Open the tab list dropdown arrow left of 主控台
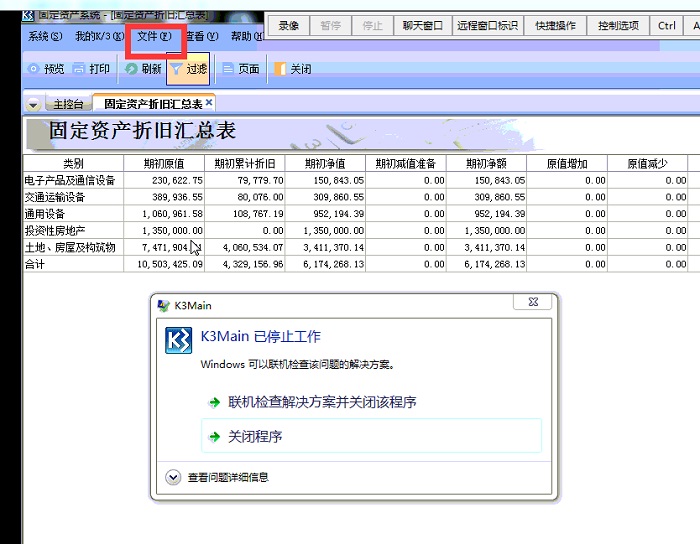The height and width of the screenshot is (544, 700). coord(33,104)
